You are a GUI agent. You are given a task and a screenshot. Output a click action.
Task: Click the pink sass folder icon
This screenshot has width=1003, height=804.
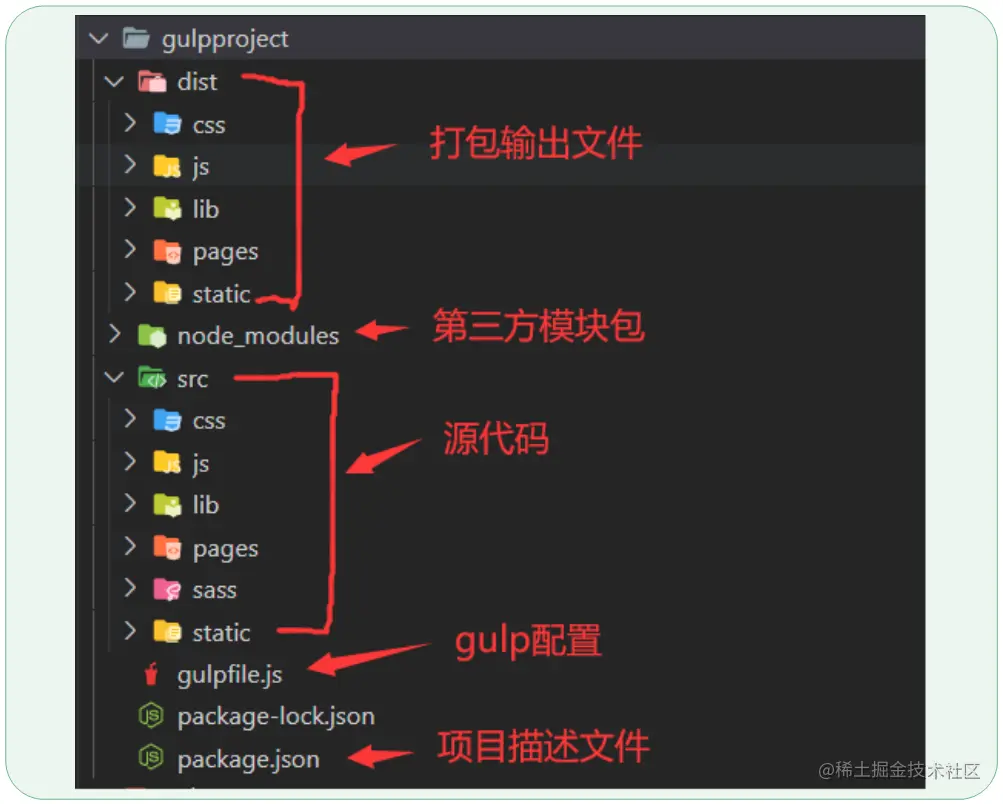168,589
